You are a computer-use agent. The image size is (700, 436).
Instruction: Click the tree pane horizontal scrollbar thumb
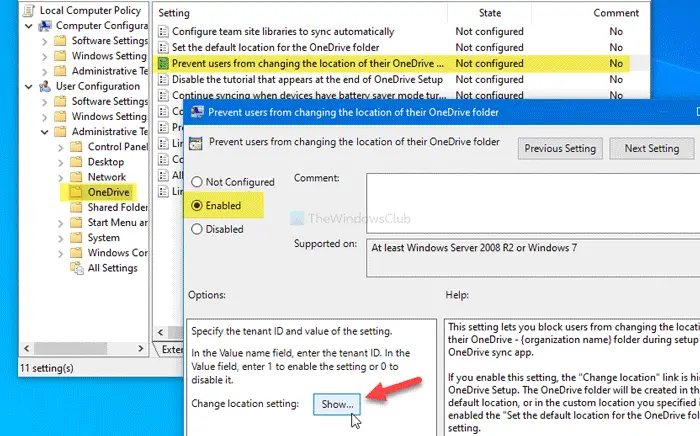click(71, 348)
